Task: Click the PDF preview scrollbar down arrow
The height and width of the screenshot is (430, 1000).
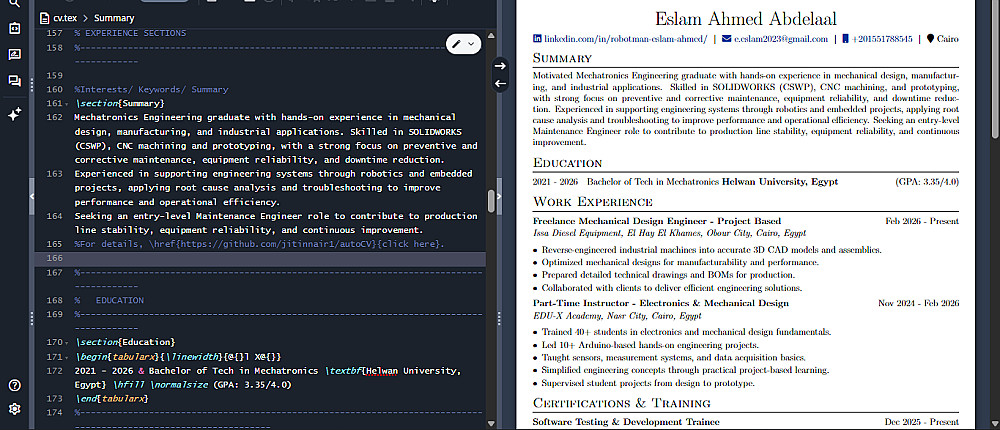Action: [x=996, y=423]
